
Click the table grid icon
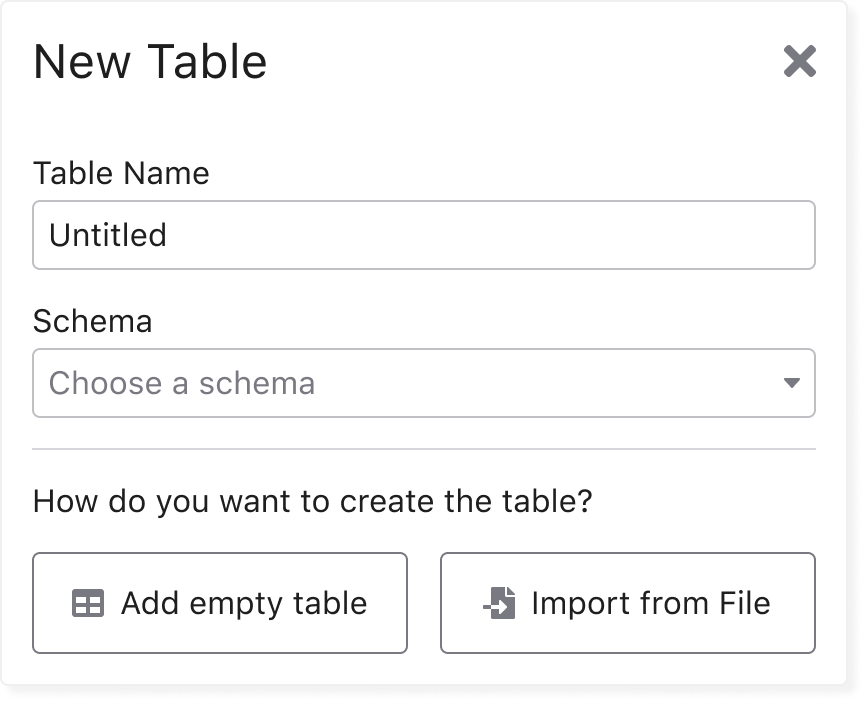click(x=88, y=603)
